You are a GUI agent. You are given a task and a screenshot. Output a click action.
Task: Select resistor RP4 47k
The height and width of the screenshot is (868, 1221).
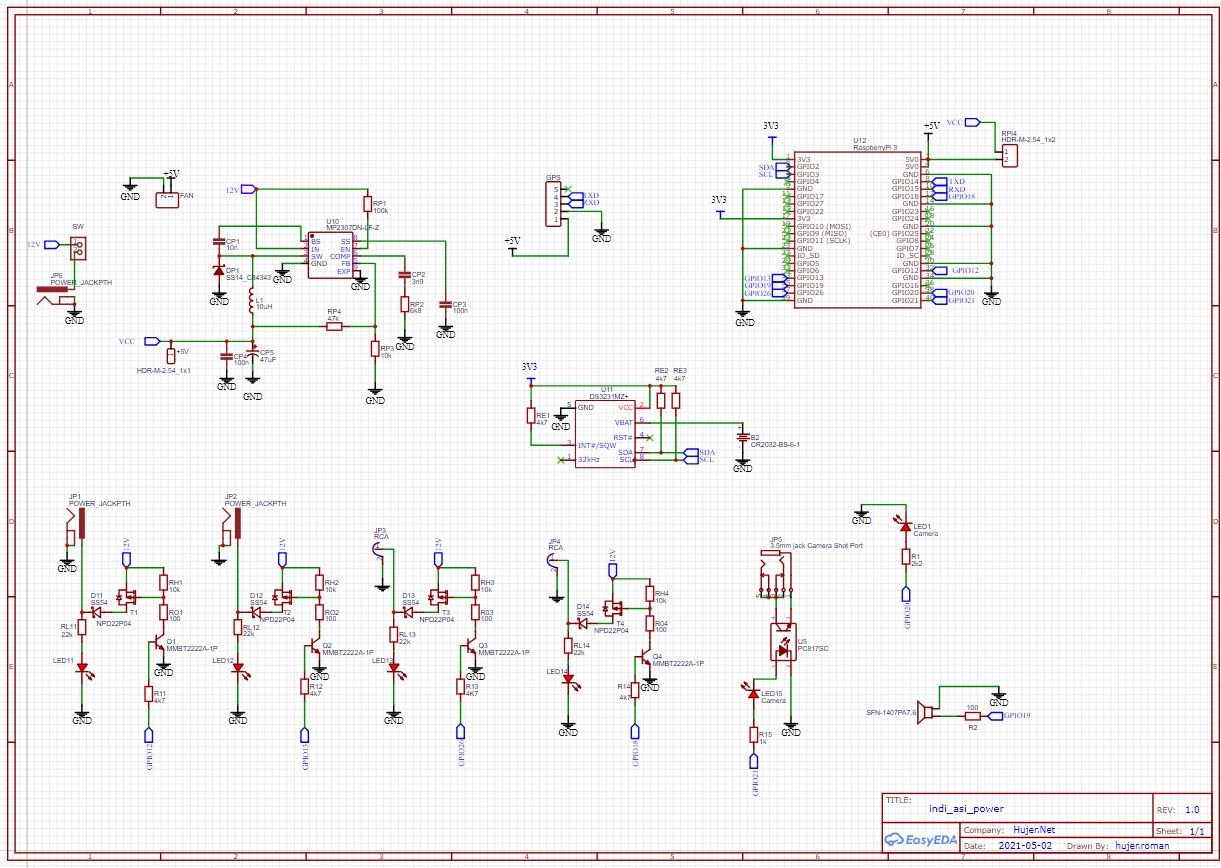(x=333, y=326)
